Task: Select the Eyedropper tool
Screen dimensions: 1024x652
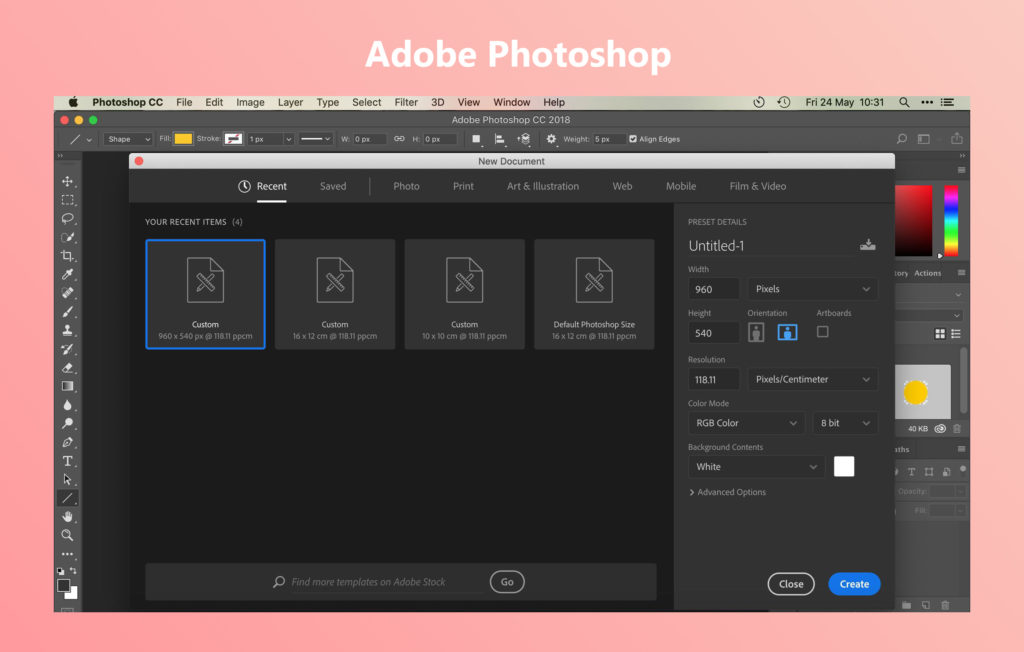Action: click(x=67, y=274)
